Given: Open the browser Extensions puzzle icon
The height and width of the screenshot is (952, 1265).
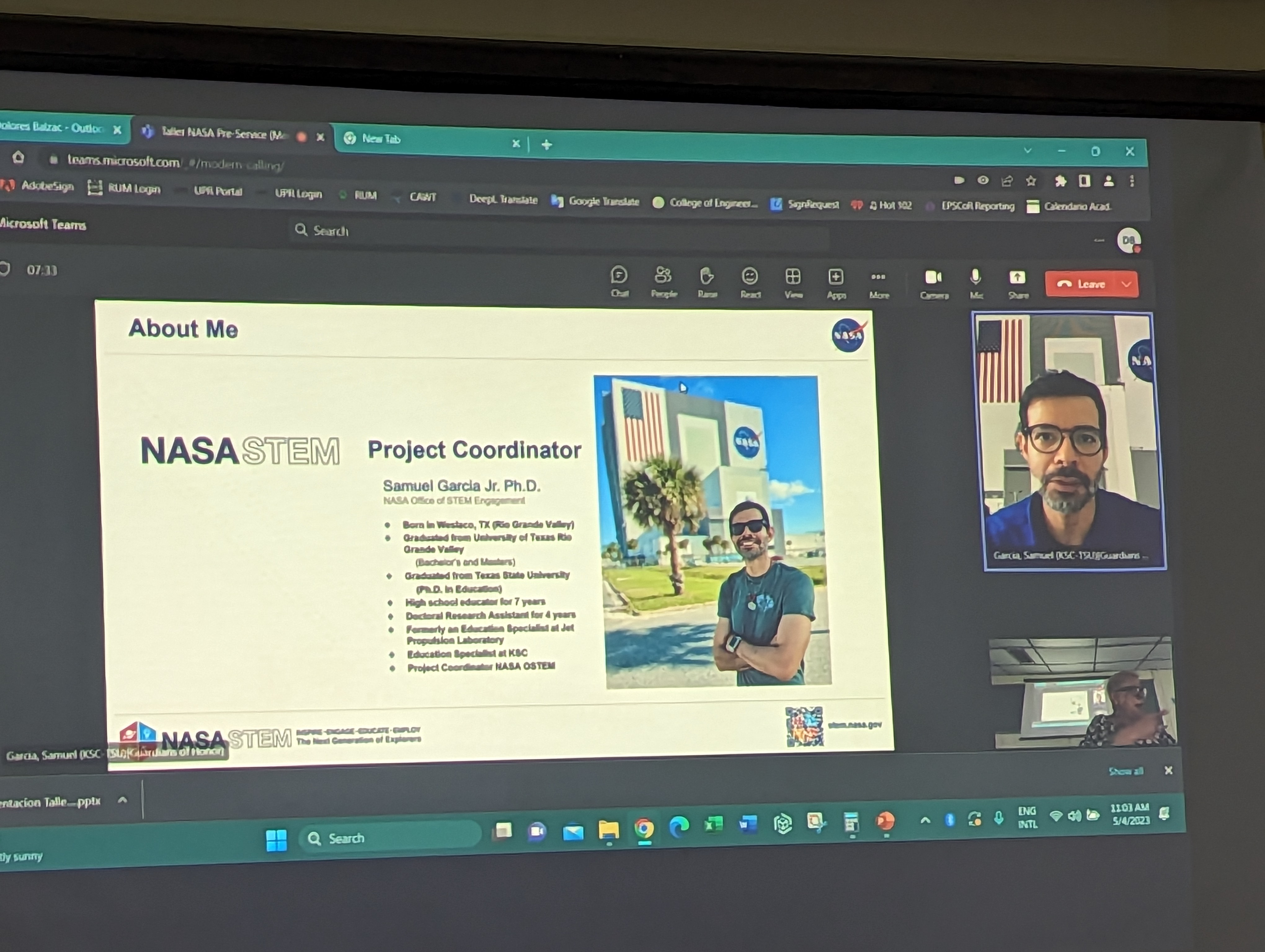Looking at the screenshot, I should (x=1060, y=181).
